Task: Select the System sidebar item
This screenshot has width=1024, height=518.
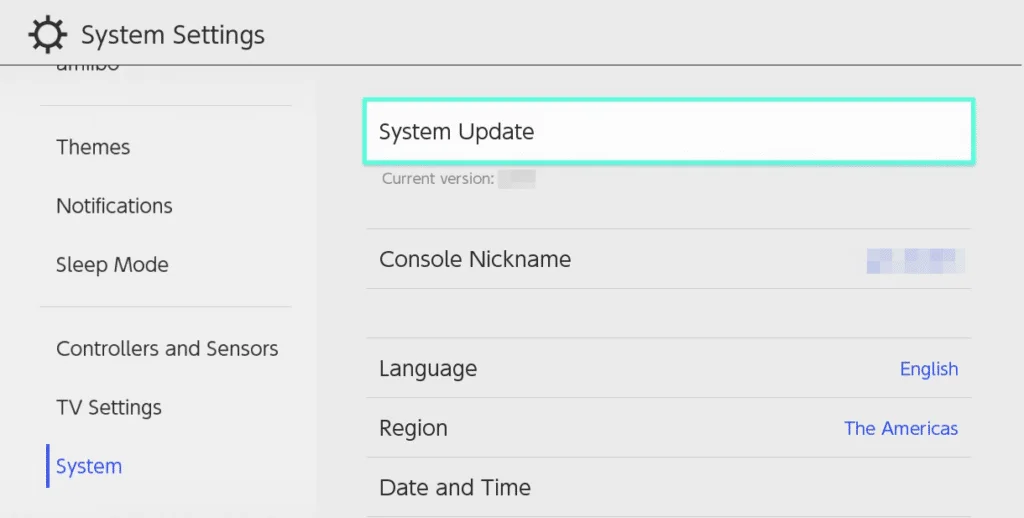Action: tap(89, 466)
